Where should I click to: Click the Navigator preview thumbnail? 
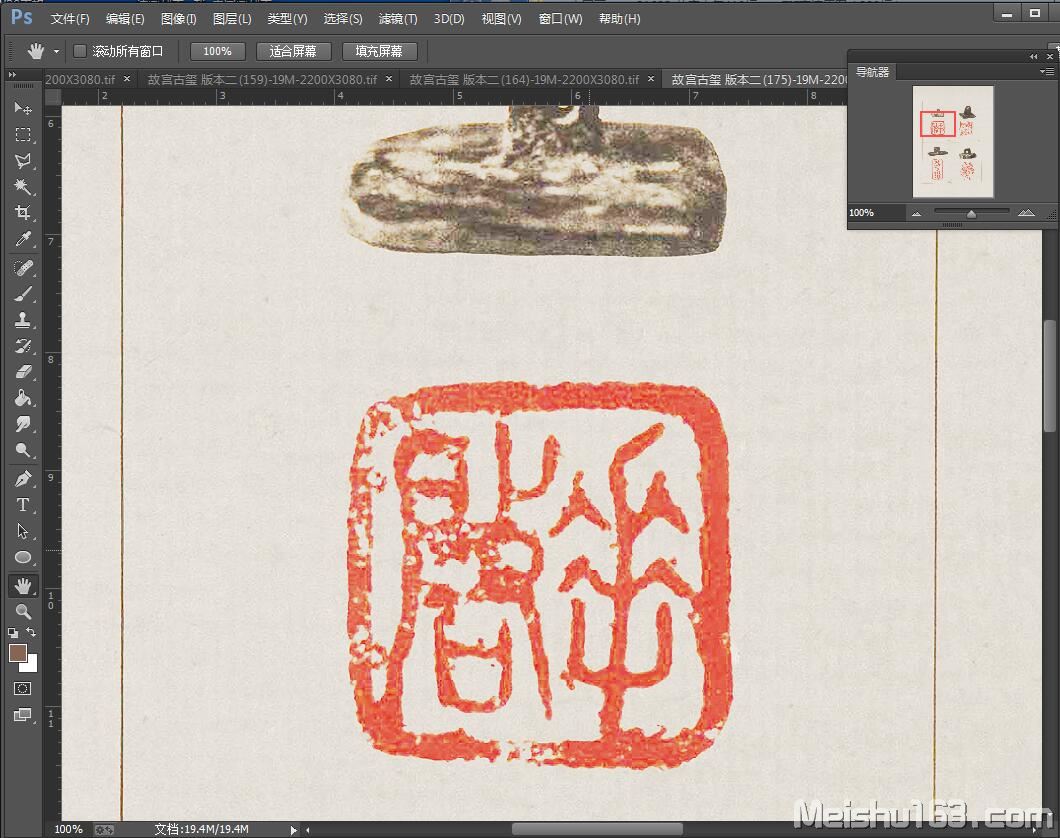tap(953, 141)
